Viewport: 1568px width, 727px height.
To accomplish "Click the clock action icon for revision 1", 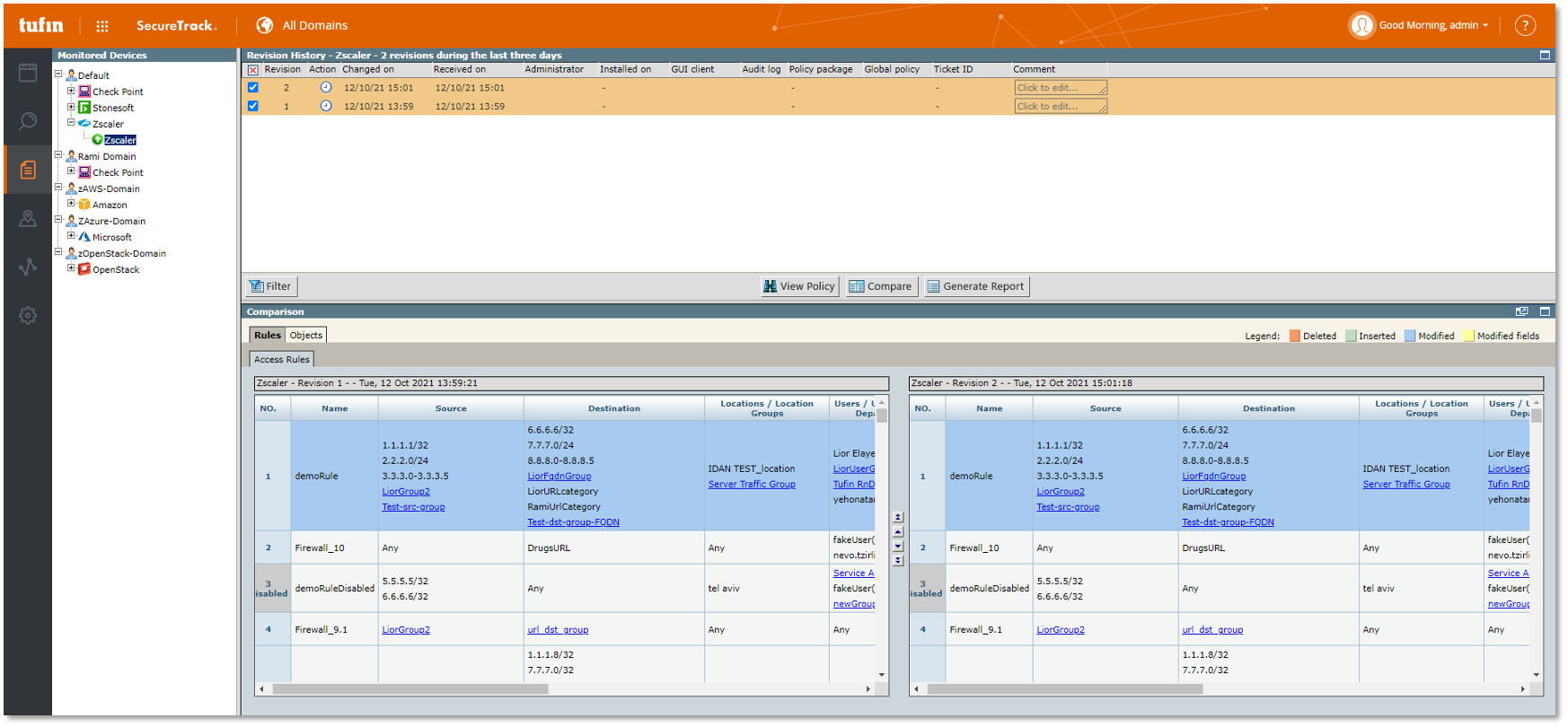I will [326, 106].
